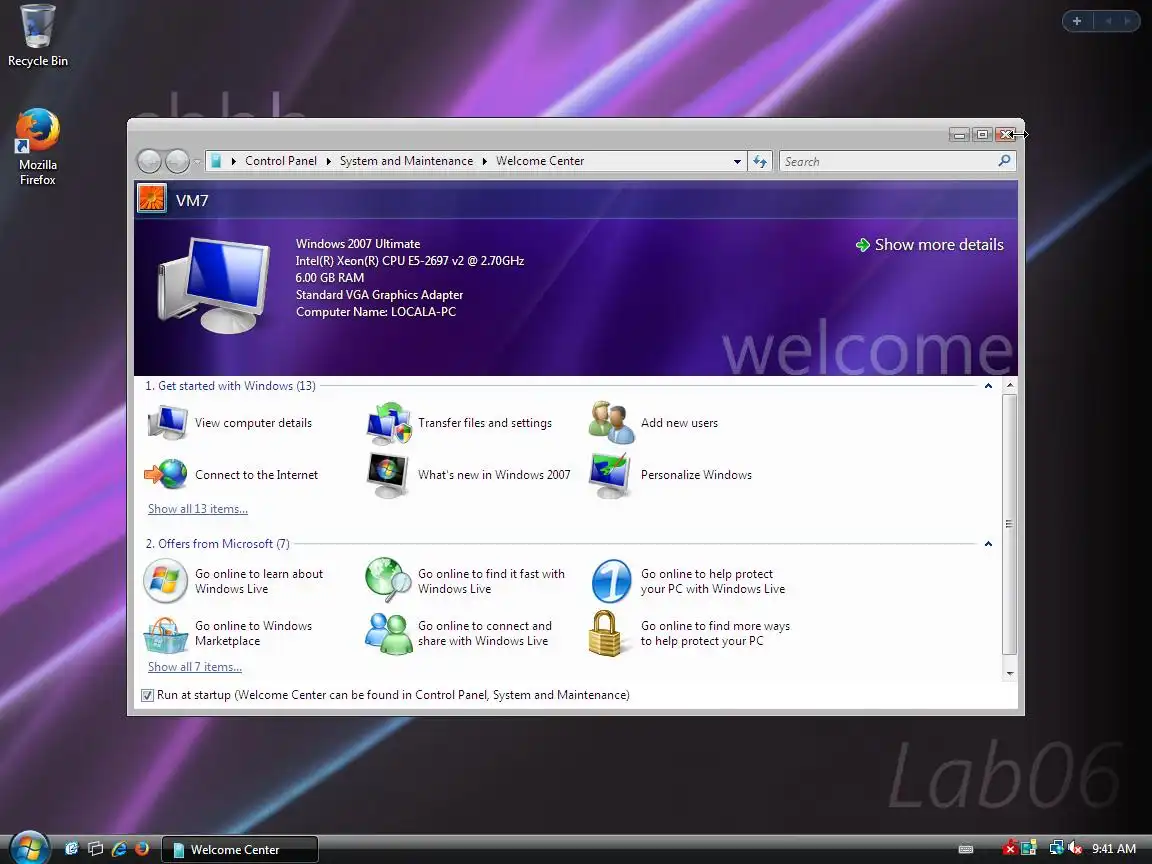Select Welcome Center in the address breadcrumb
Screen dimensions: 1152x864
tap(540, 161)
